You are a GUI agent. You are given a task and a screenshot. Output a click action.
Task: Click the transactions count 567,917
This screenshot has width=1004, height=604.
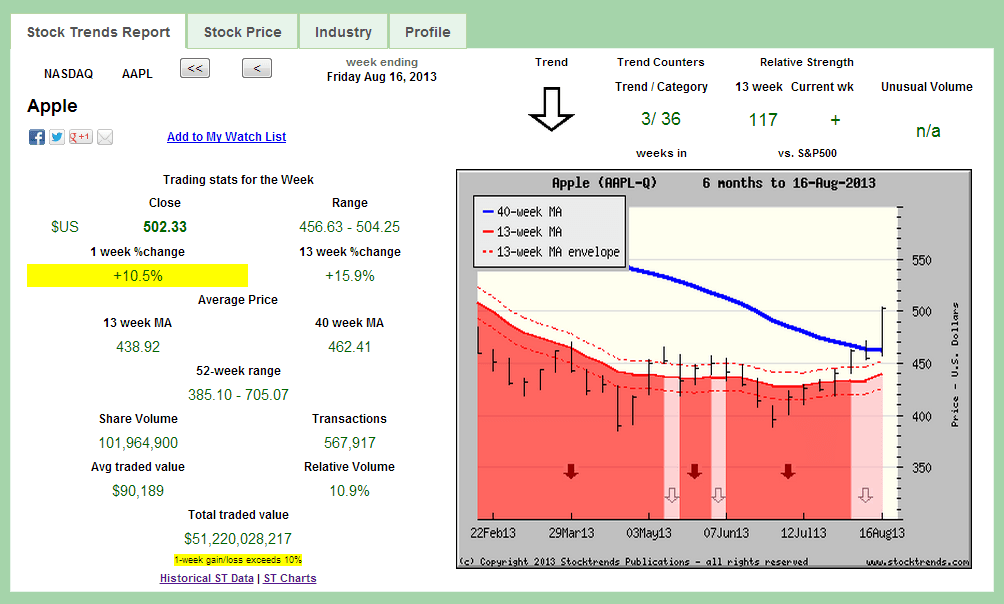pos(350,443)
